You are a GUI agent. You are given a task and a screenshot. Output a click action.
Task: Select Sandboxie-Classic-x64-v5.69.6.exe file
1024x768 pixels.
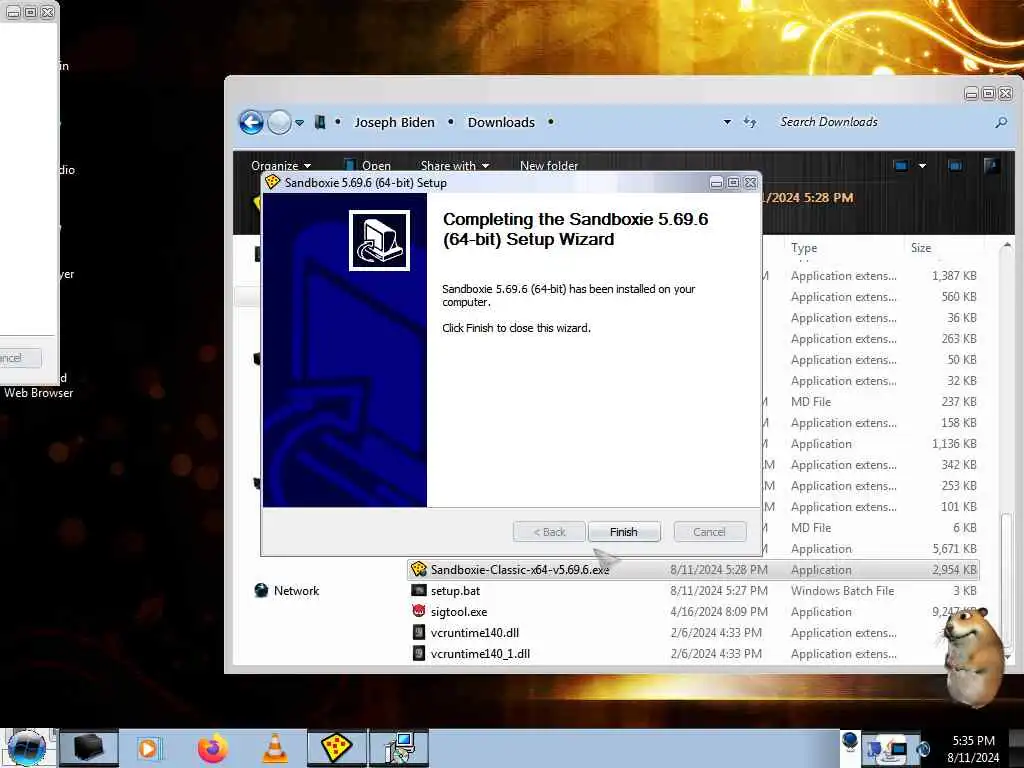(x=693, y=569)
